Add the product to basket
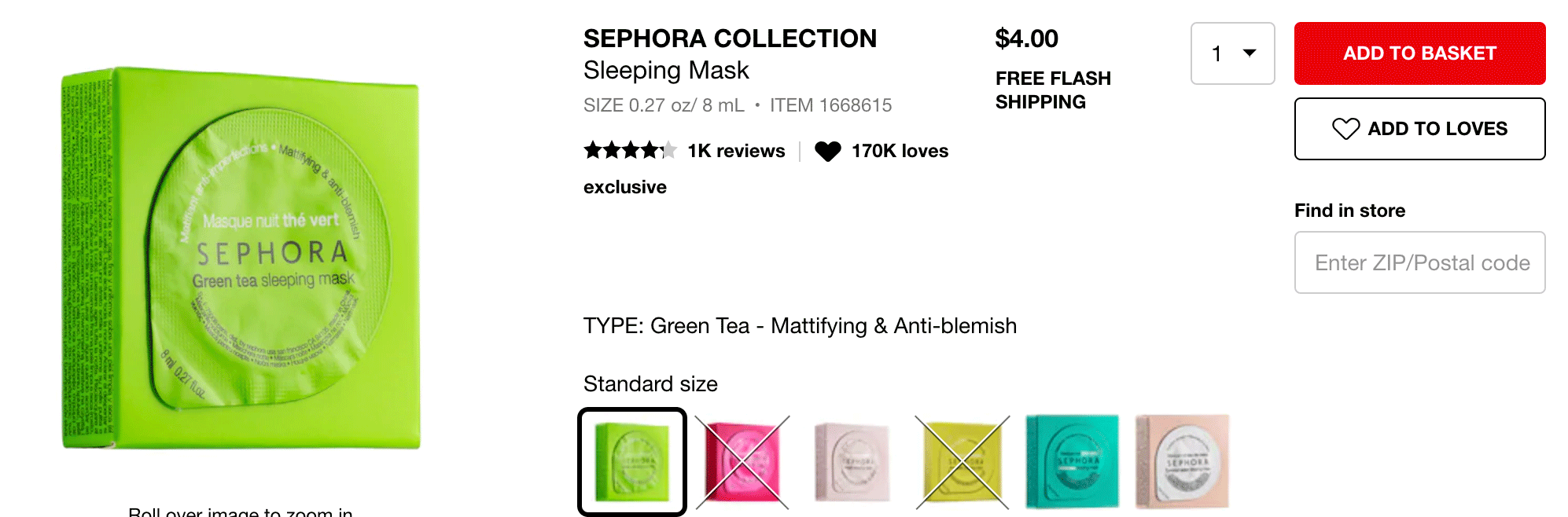Viewport: 1568px width, 517px height. (x=1420, y=53)
